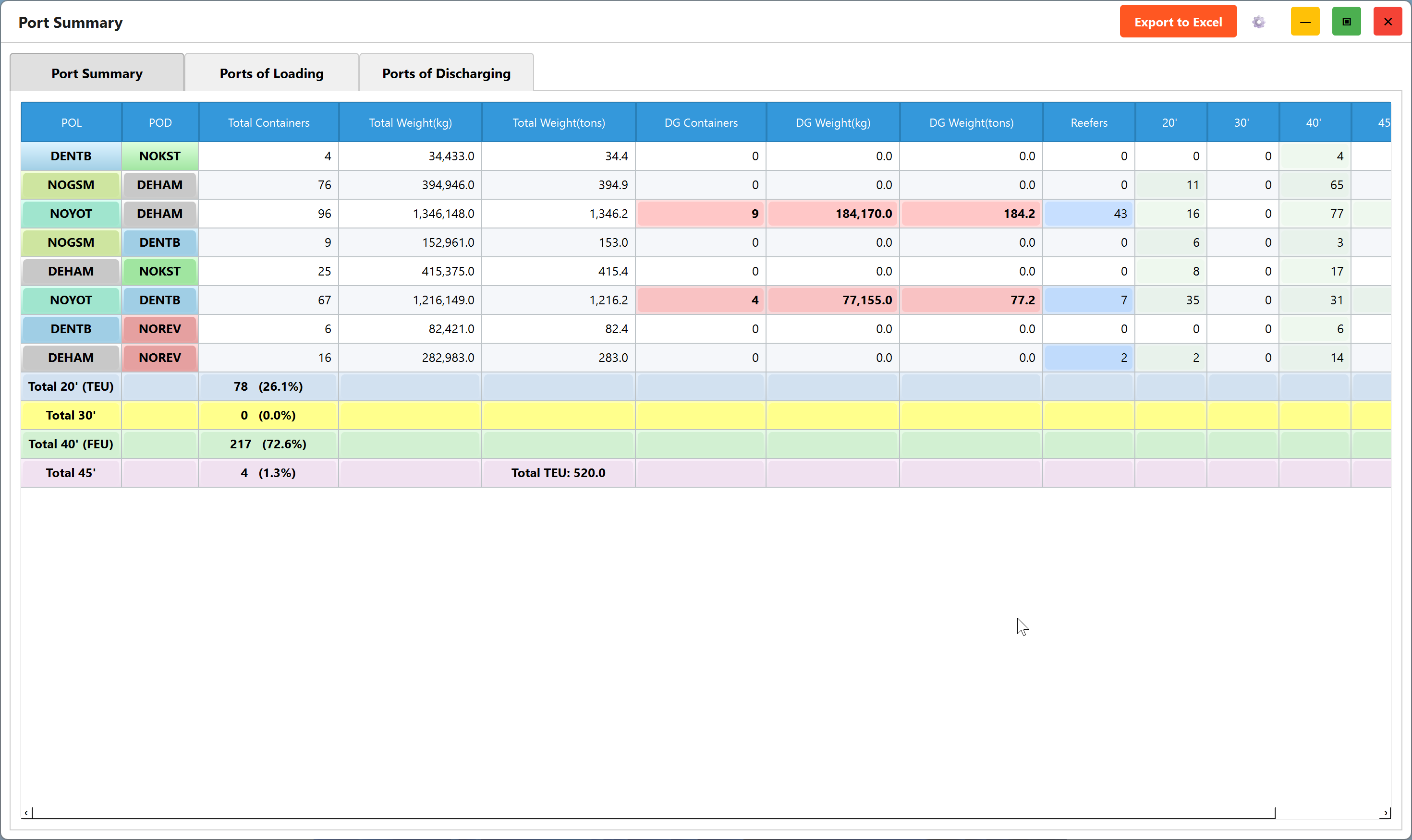Select the red NOREV cell for DENTB row
This screenshot has width=1412, height=840.
pos(160,329)
